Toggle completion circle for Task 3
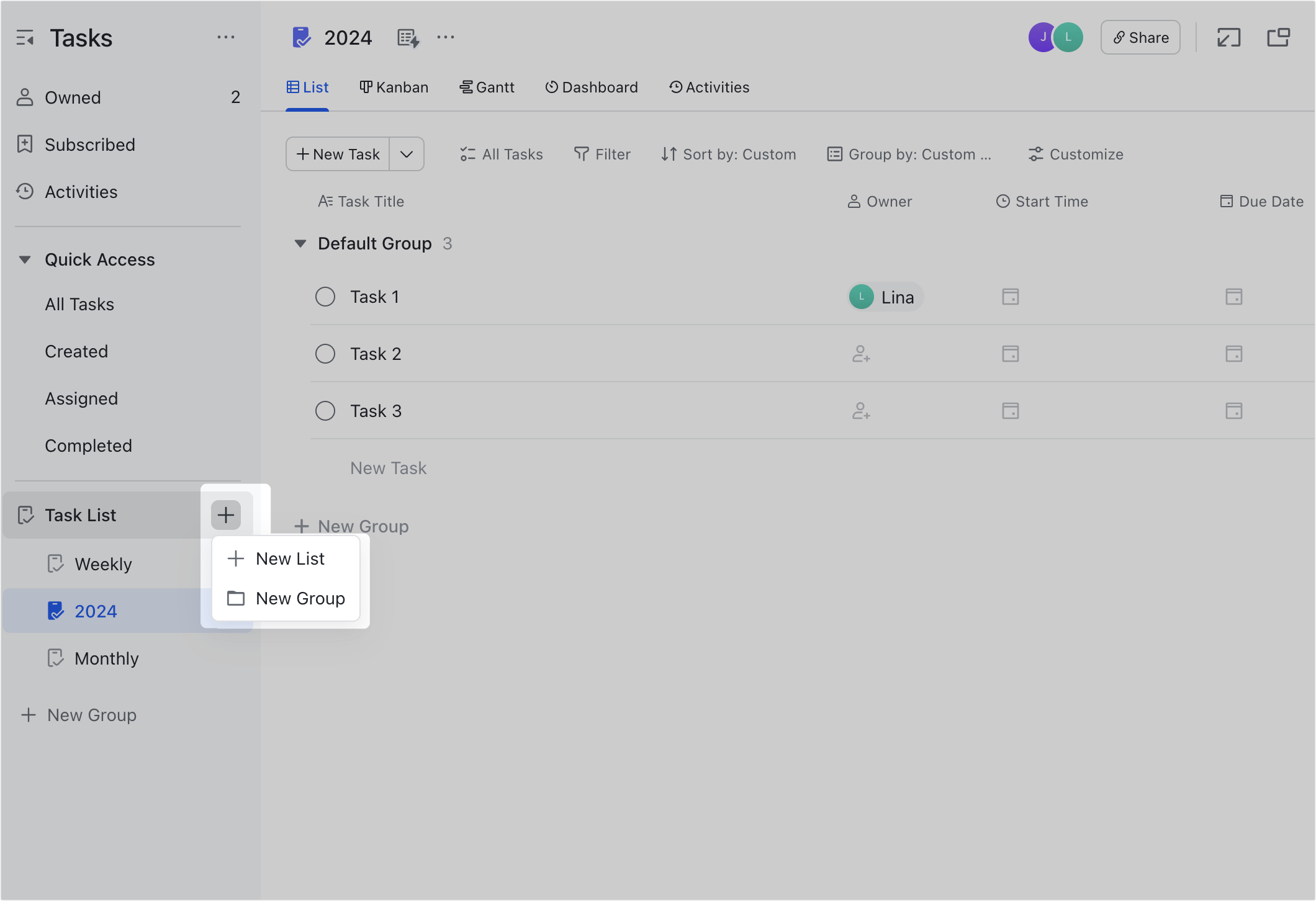 pos(325,410)
